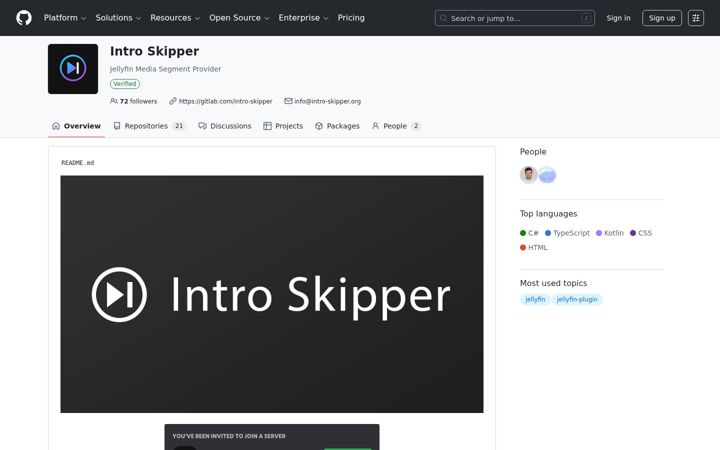Viewport: 720px width, 450px height.
Task: Open the second member avatar in blue
Action: point(547,174)
